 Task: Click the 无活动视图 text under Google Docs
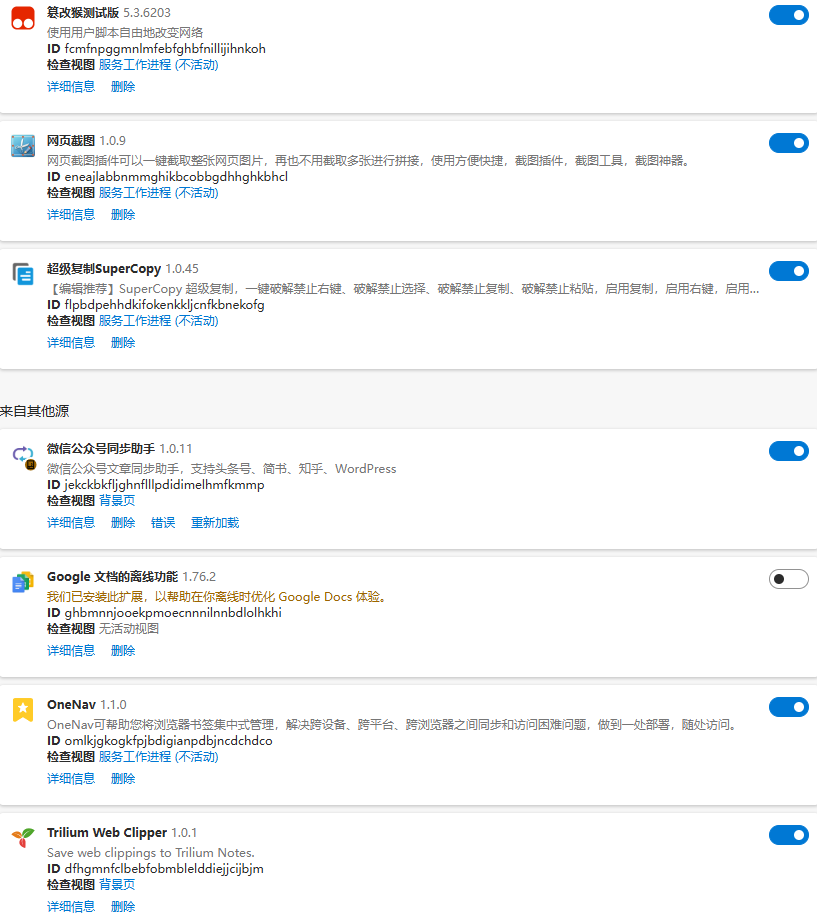click(x=129, y=628)
